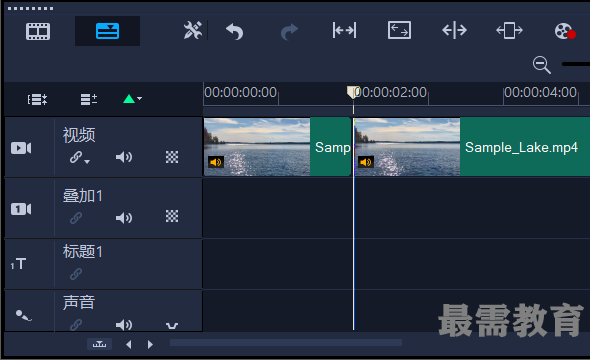Click ruler at 00:00:00:00
This screenshot has width=590, height=360.
[240, 92]
